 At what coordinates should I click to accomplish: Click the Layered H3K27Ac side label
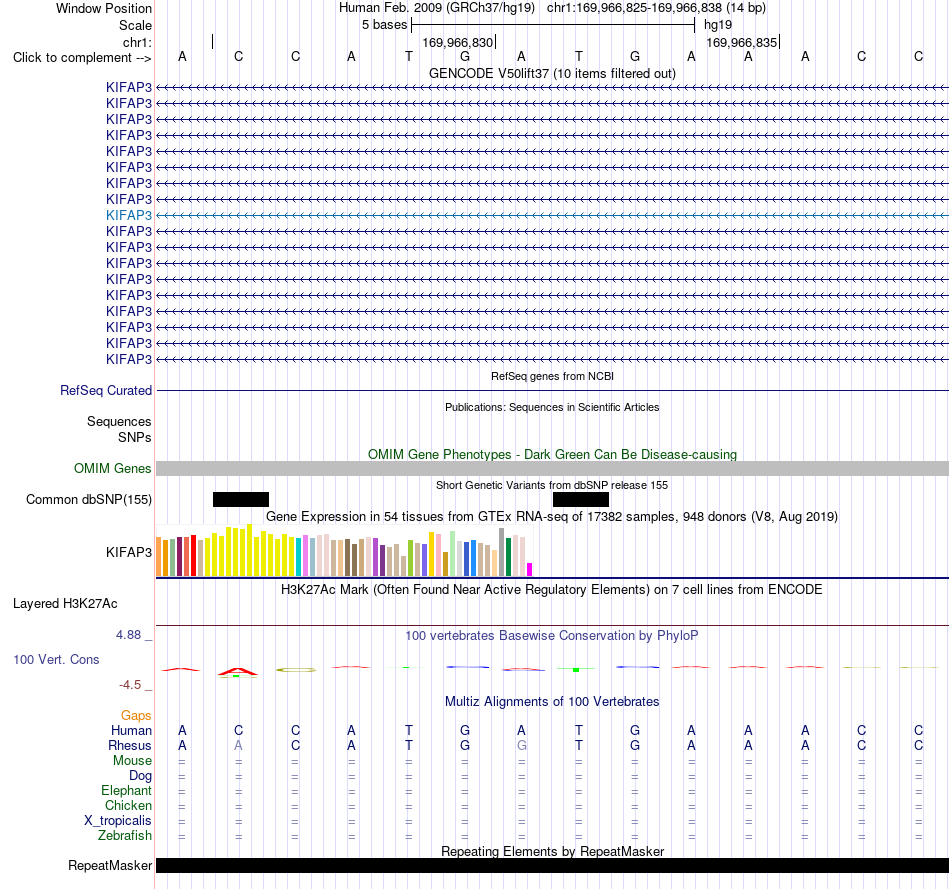[x=65, y=604]
